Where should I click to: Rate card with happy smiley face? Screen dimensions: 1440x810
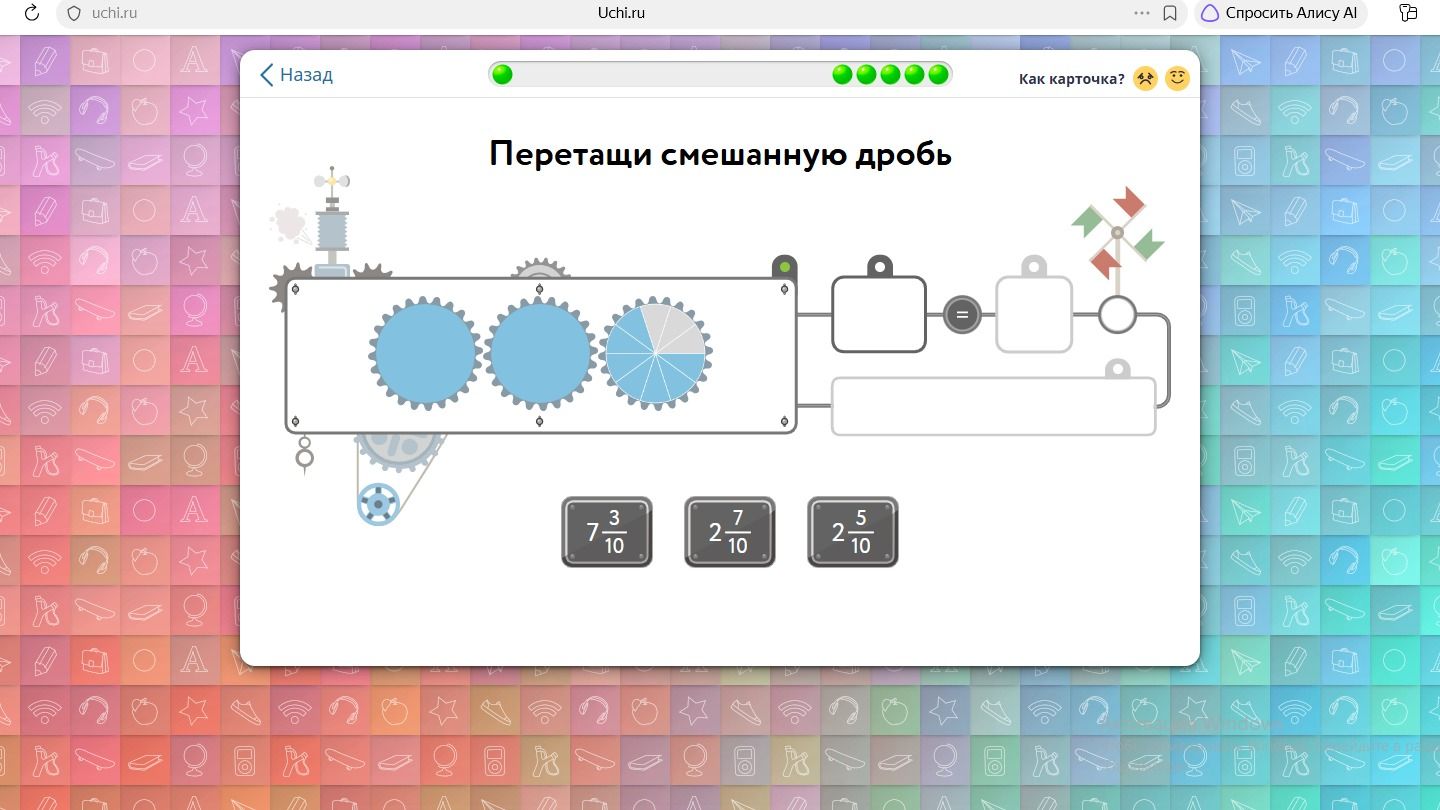coord(1178,78)
